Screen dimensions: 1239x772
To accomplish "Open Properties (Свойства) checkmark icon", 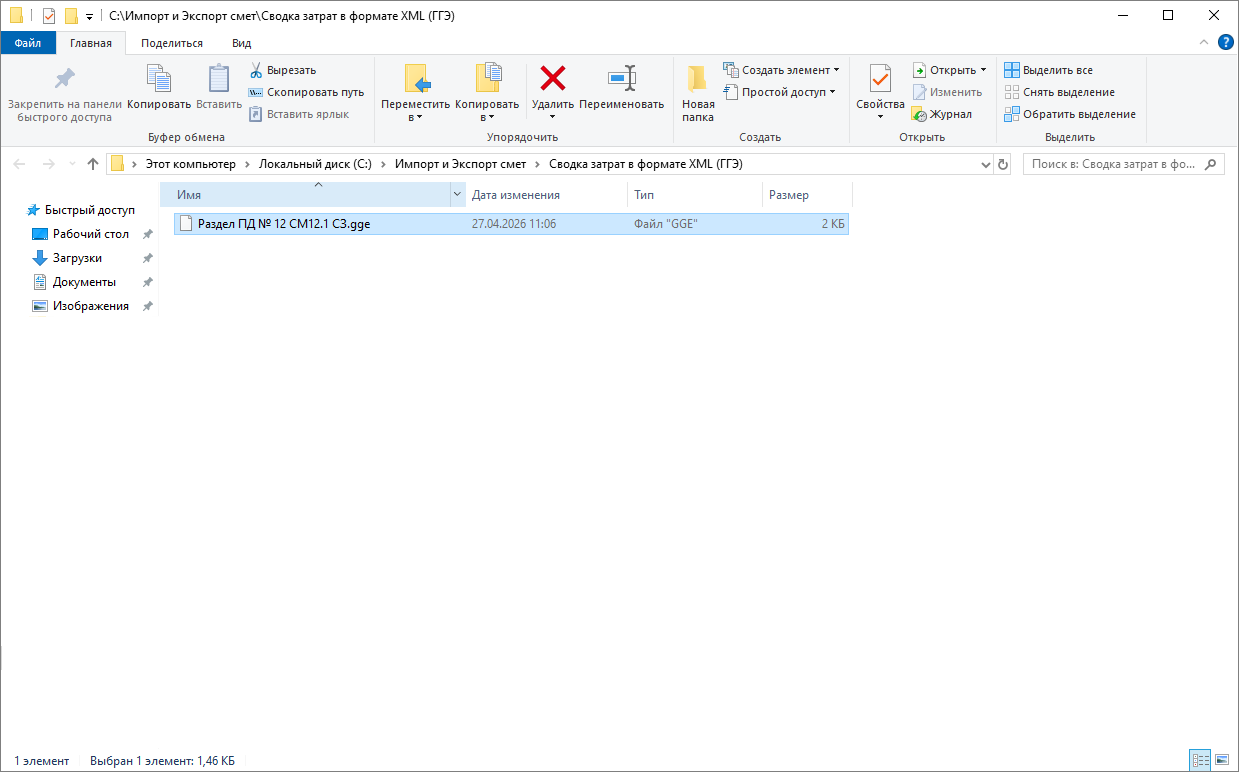I will (x=880, y=78).
